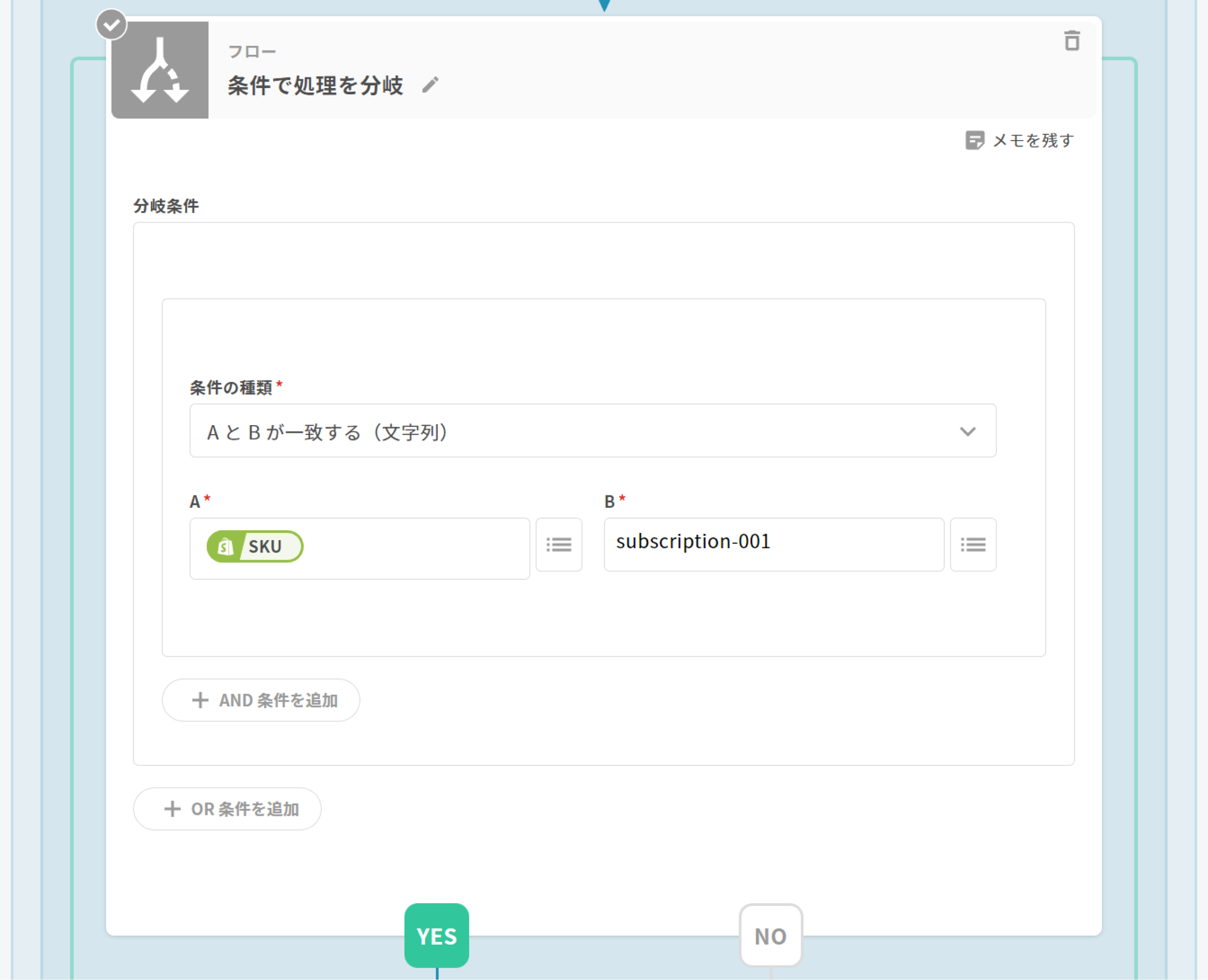1208x980 pixels.
Task: Click the chevron arrow of condition type
Action: click(967, 432)
